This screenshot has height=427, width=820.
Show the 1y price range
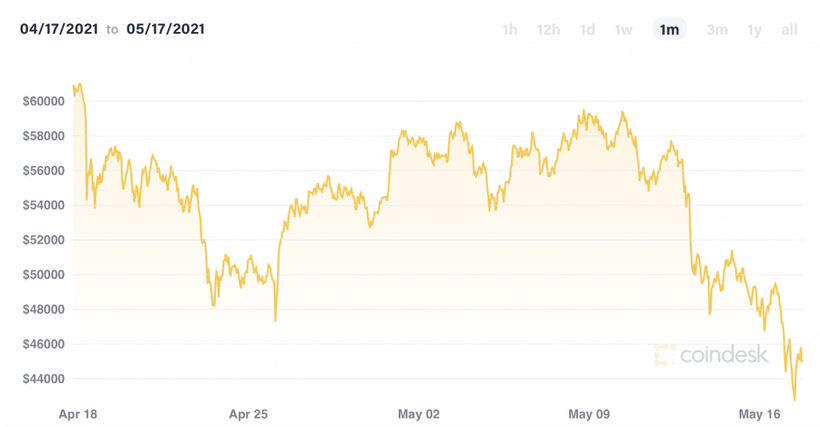(754, 30)
